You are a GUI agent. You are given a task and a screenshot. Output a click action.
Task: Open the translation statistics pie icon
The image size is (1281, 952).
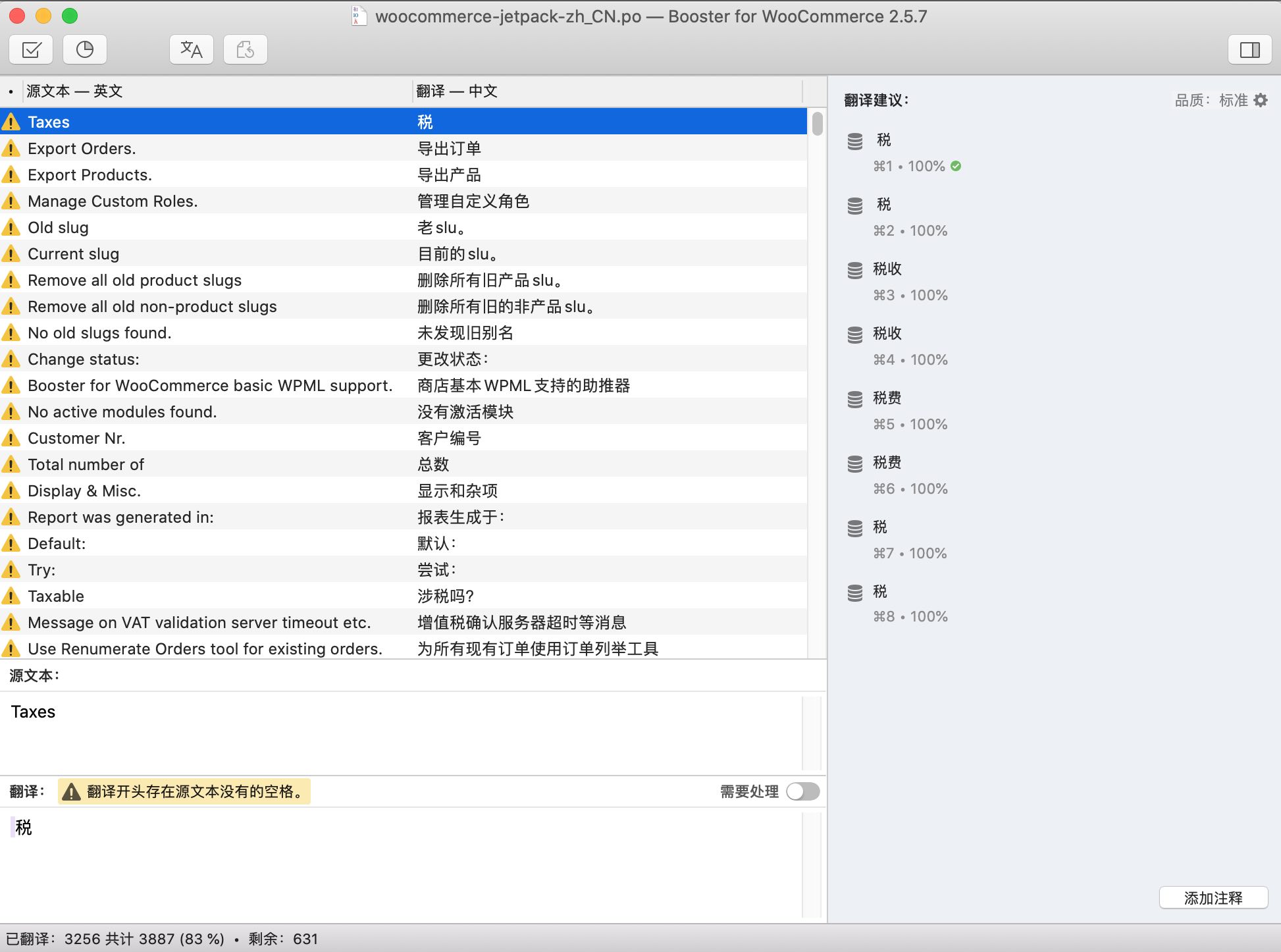[x=85, y=49]
